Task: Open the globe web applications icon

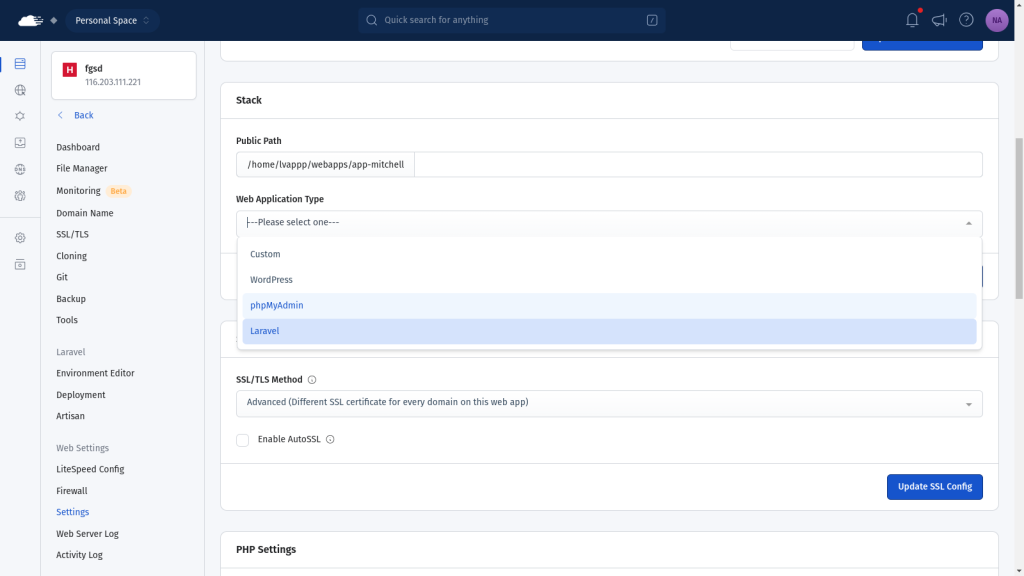Action: coord(20,90)
